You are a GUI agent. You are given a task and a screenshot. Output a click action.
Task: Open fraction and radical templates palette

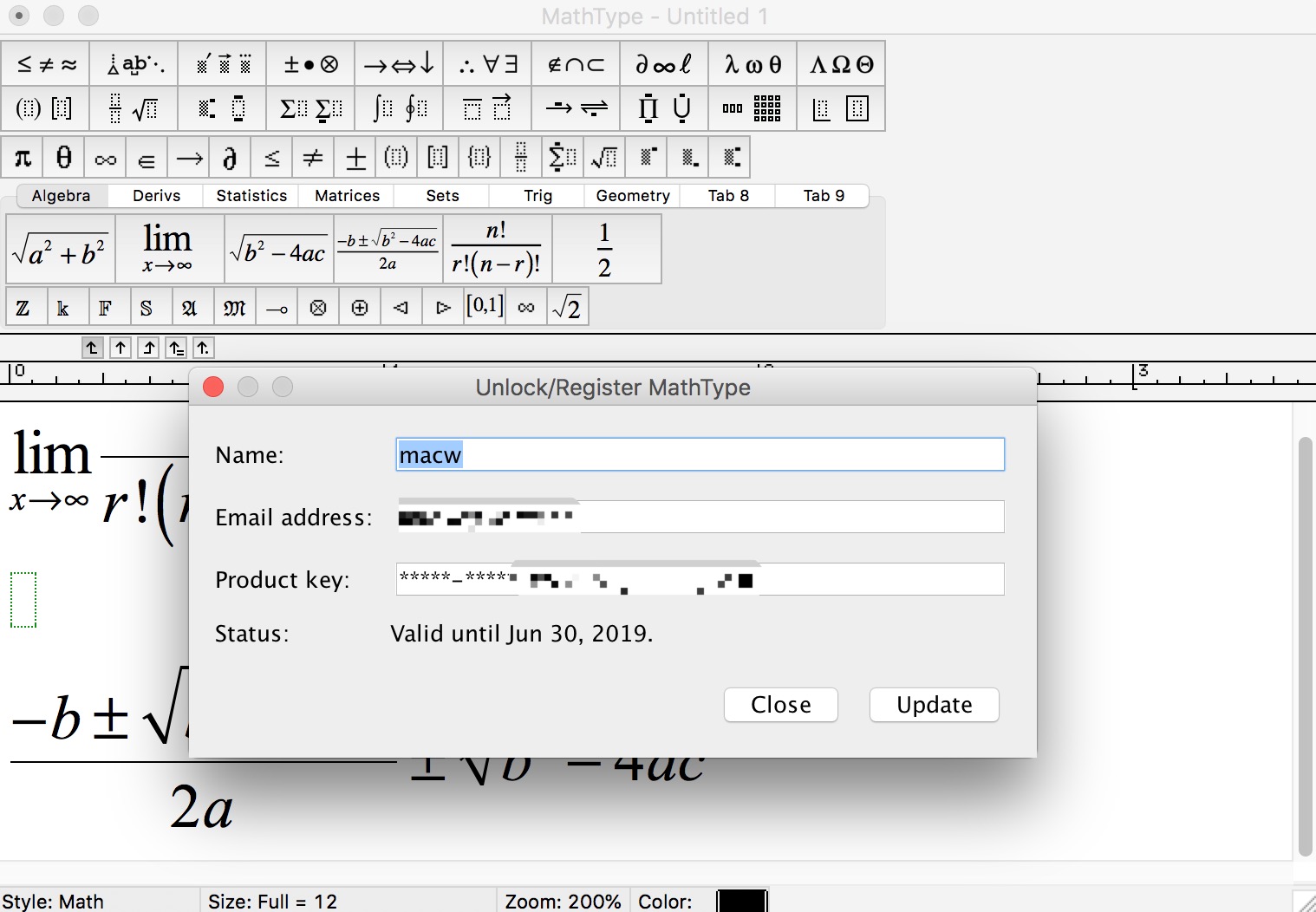134,108
